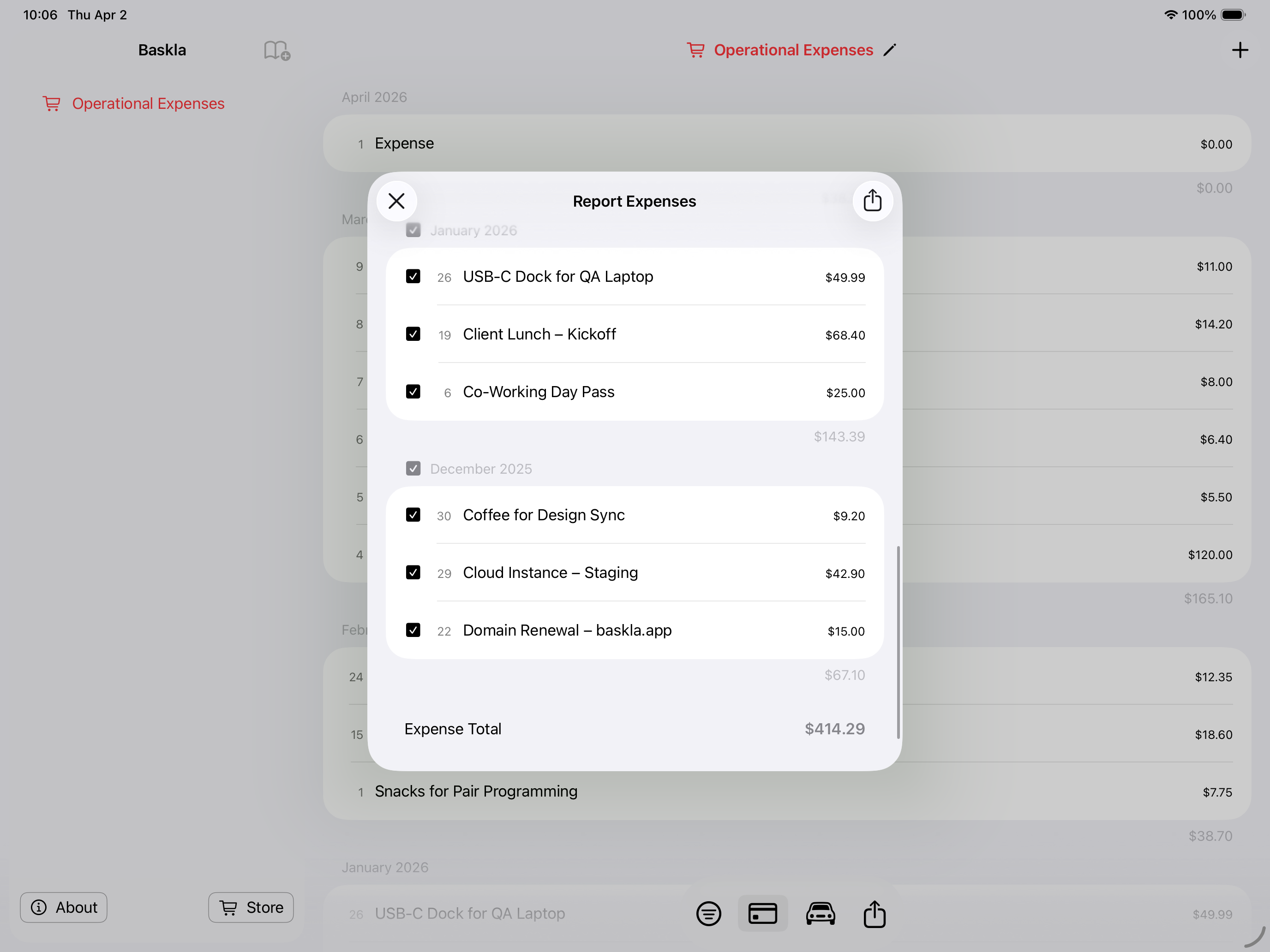Tap the plus add expense icon
The height and width of the screenshot is (952, 1270).
(x=1240, y=50)
